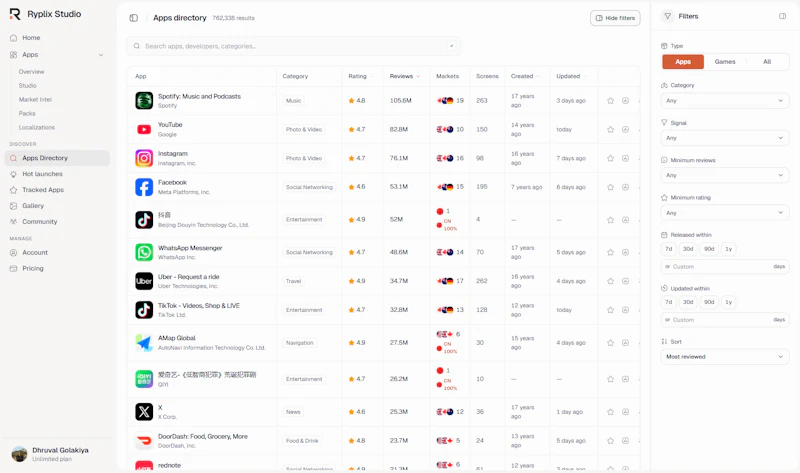Open the AMap Global app icon
This screenshot has width=800, height=473.
point(144,343)
